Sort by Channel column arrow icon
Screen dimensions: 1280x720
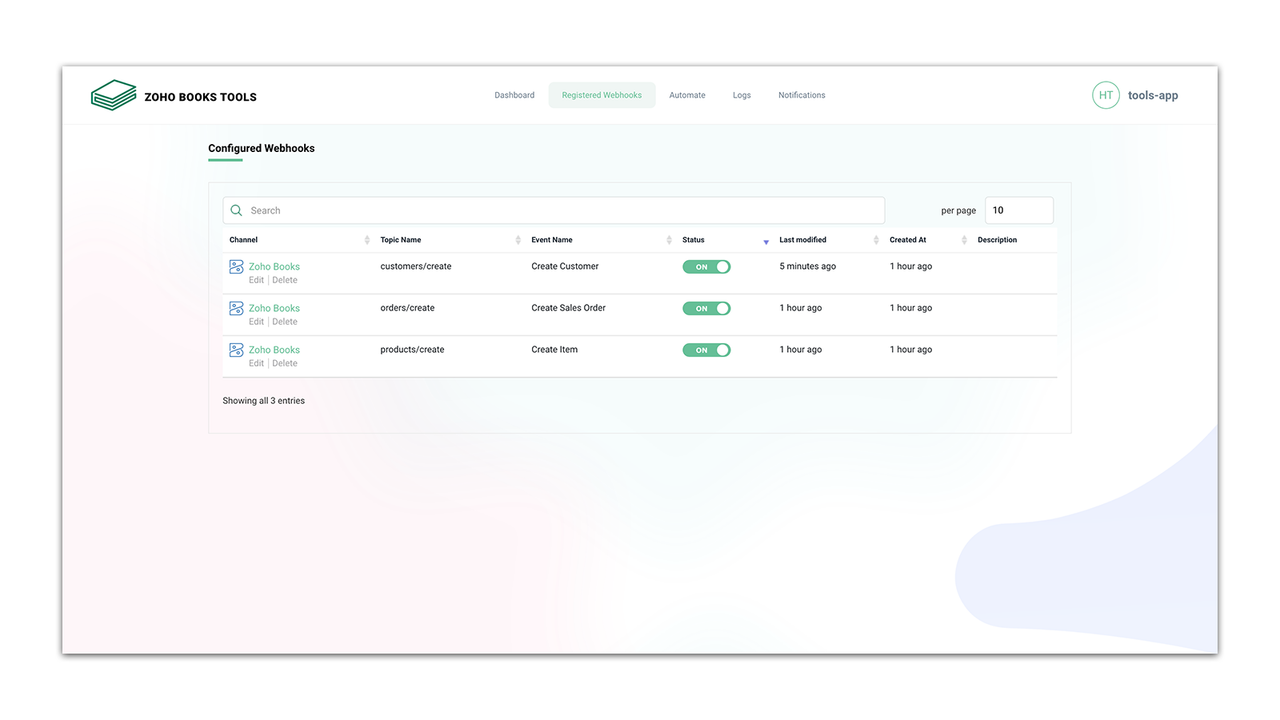[x=367, y=240]
